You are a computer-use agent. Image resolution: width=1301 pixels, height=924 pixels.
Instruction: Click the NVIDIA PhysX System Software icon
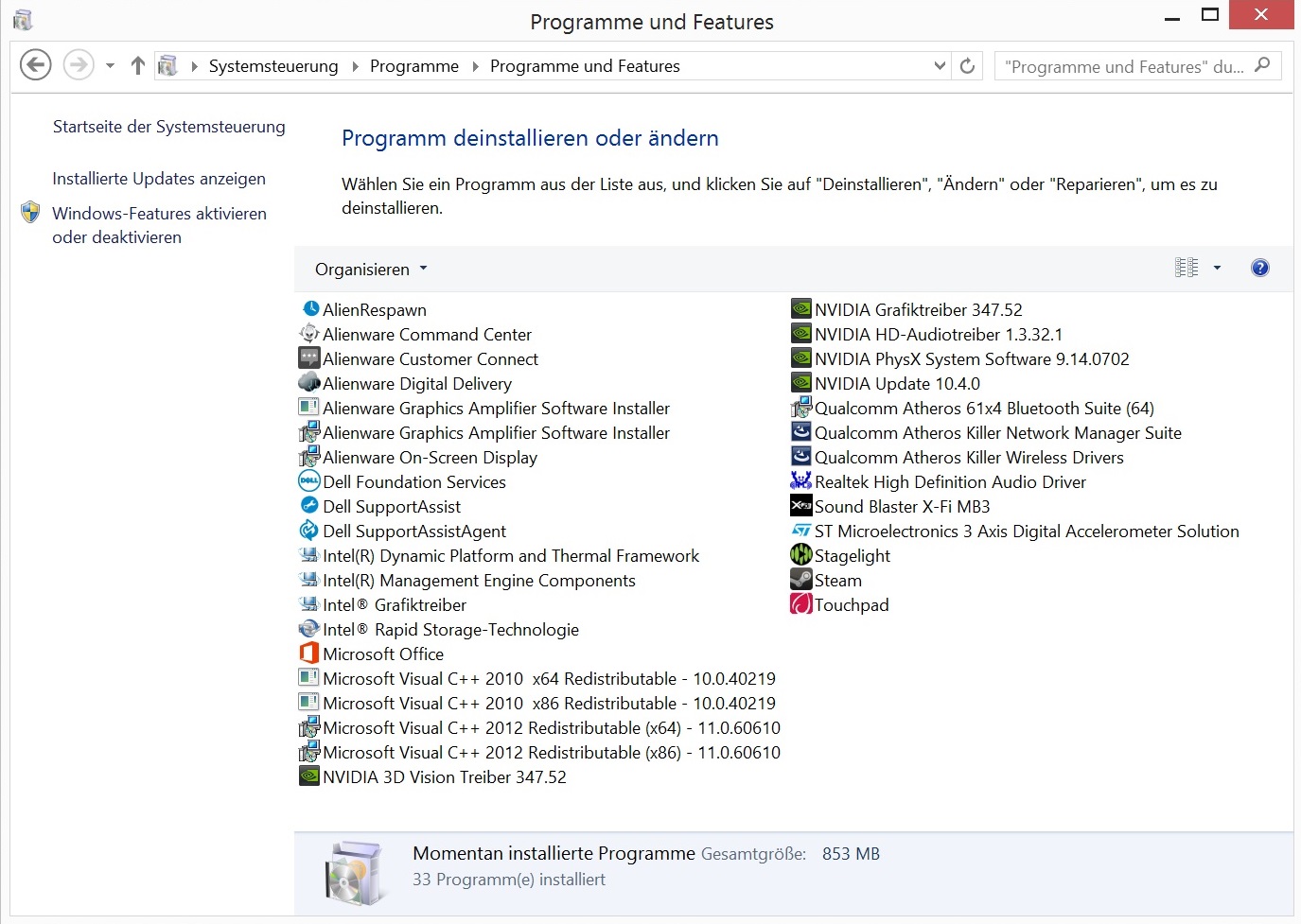coord(801,358)
